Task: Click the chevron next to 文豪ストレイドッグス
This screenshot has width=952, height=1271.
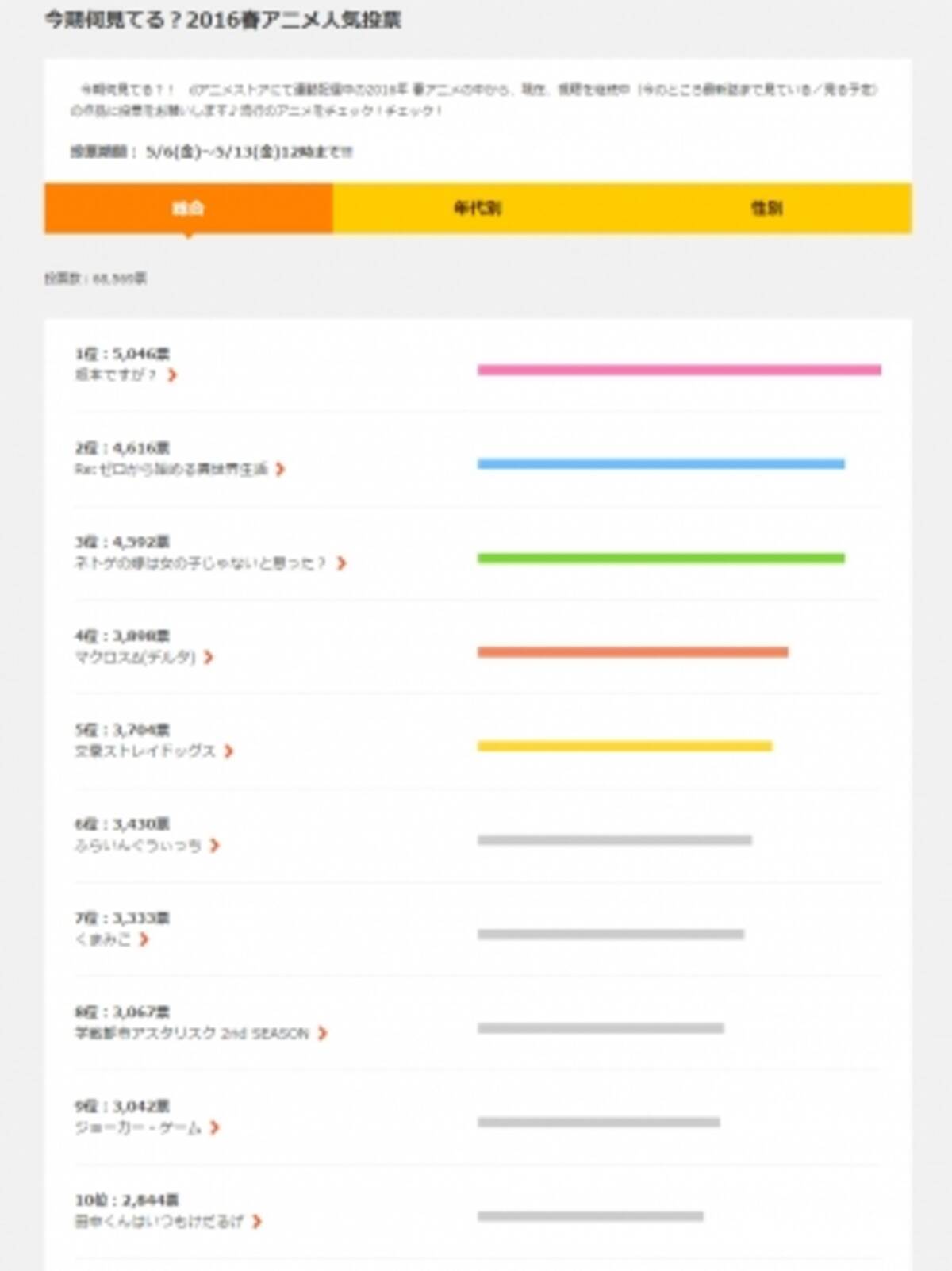Action: point(228,751)
